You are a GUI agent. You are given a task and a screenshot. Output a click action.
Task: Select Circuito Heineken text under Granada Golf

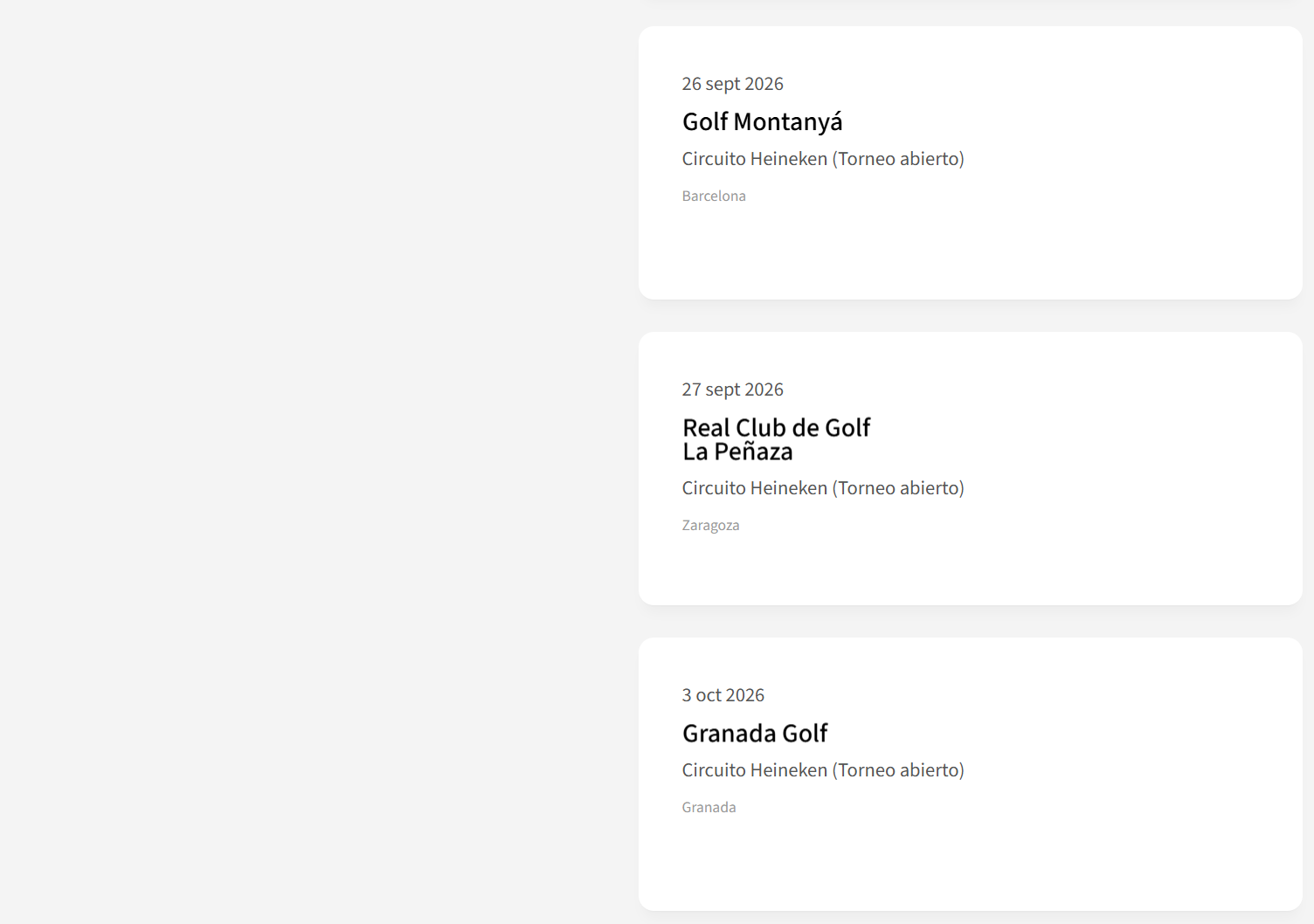[x=754, y=770]
